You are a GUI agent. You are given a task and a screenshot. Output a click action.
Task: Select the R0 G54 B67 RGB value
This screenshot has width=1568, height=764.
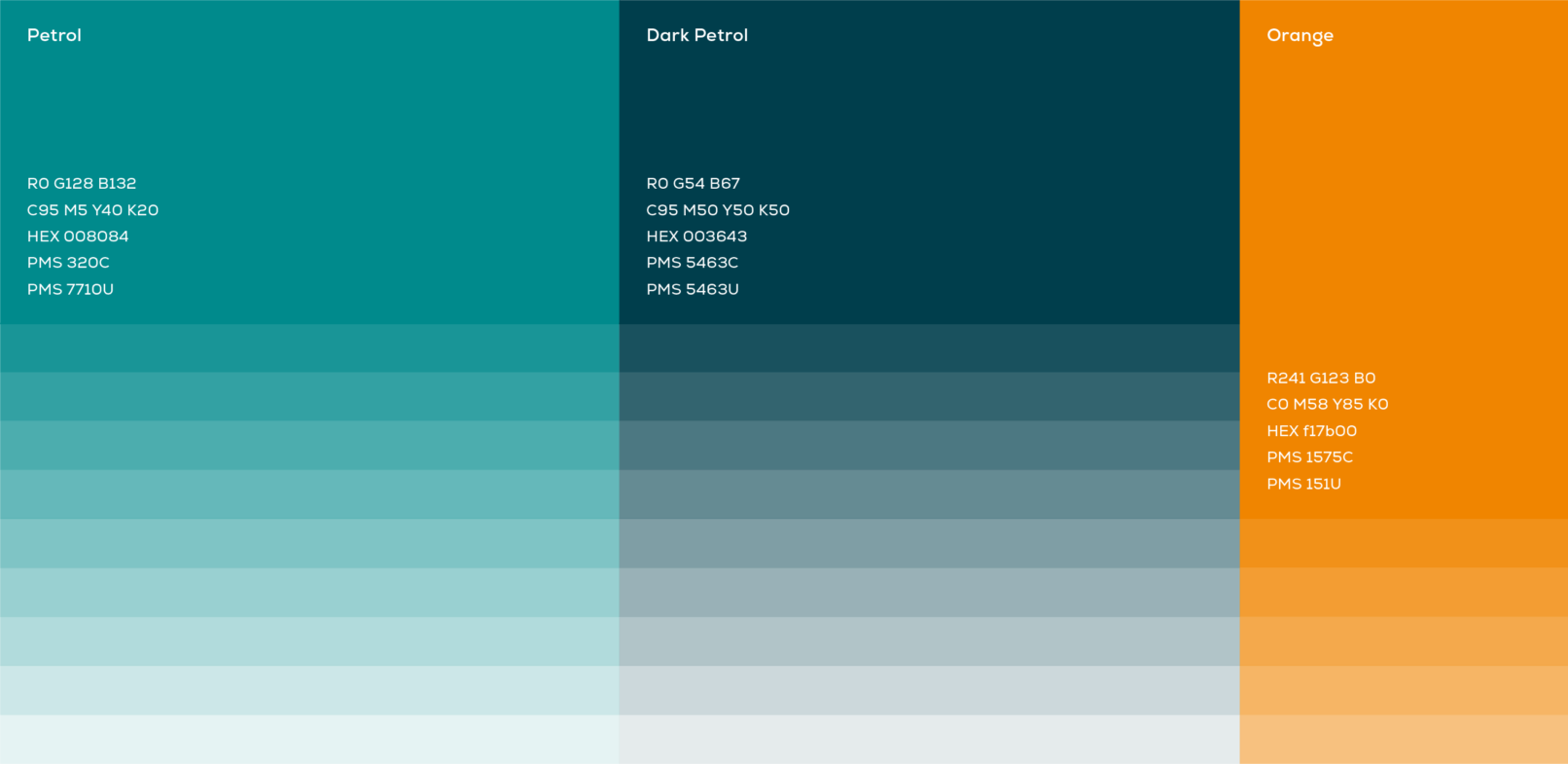click(693, 183)
